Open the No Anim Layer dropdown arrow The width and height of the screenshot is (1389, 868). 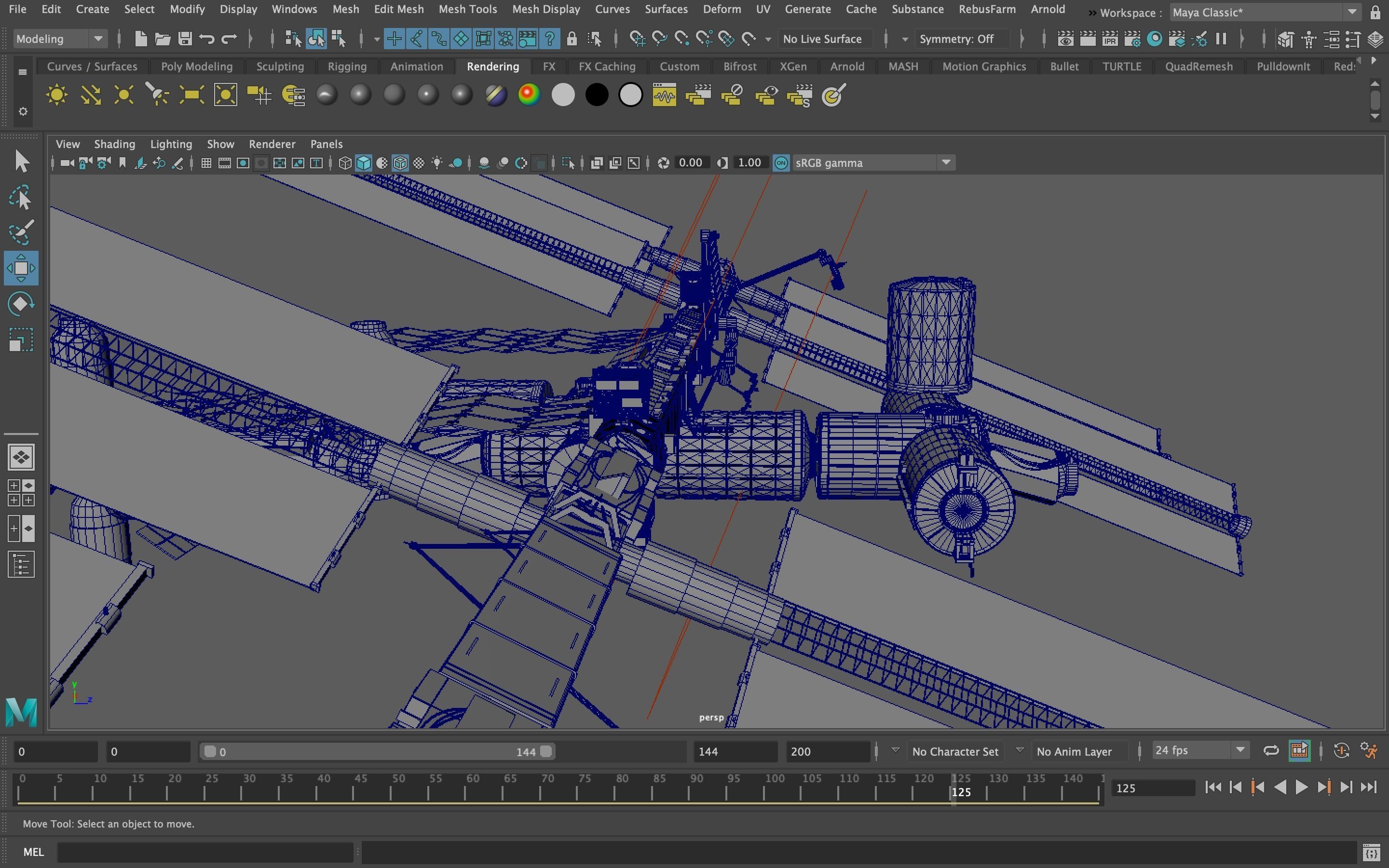click(x=1020, y=750)
